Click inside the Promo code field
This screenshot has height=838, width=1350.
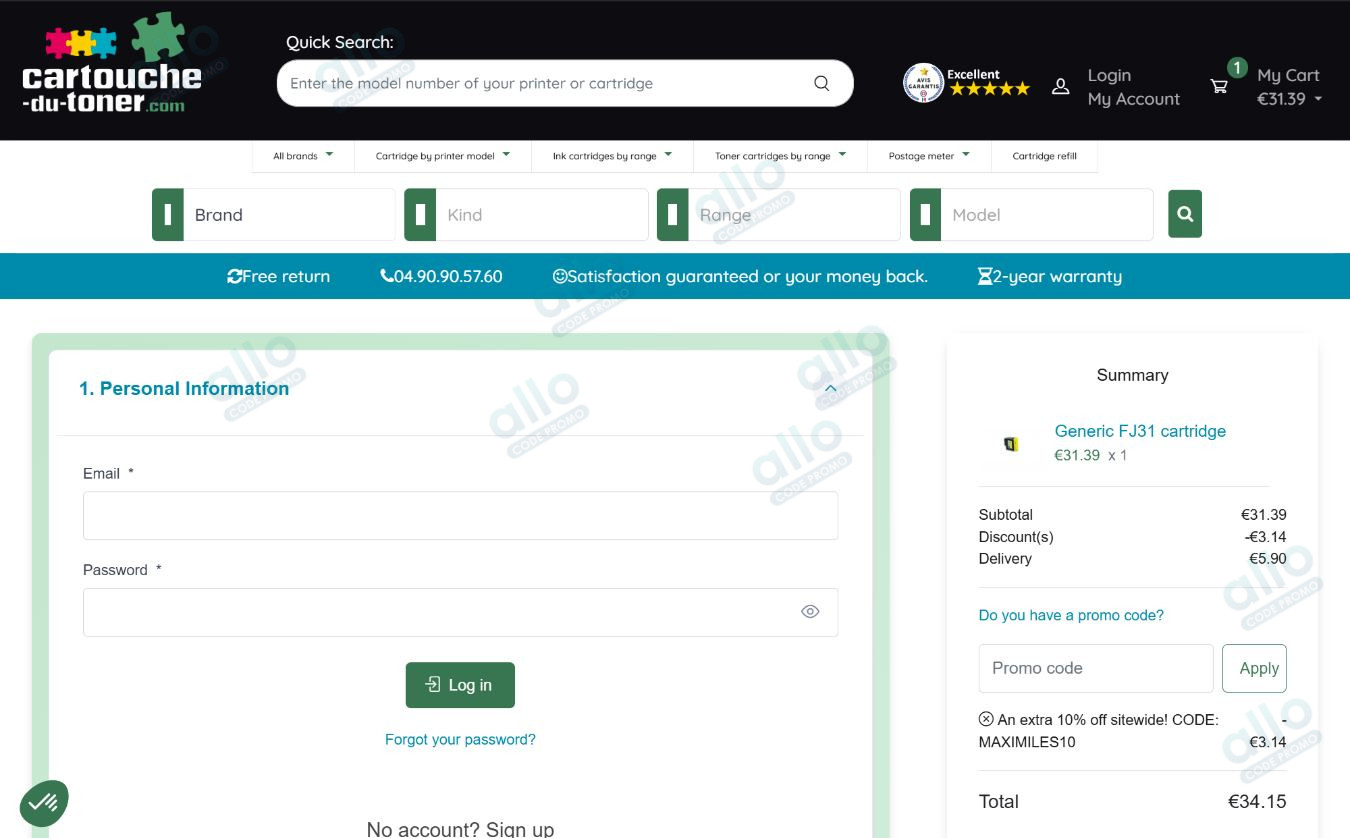point(1095,668)
